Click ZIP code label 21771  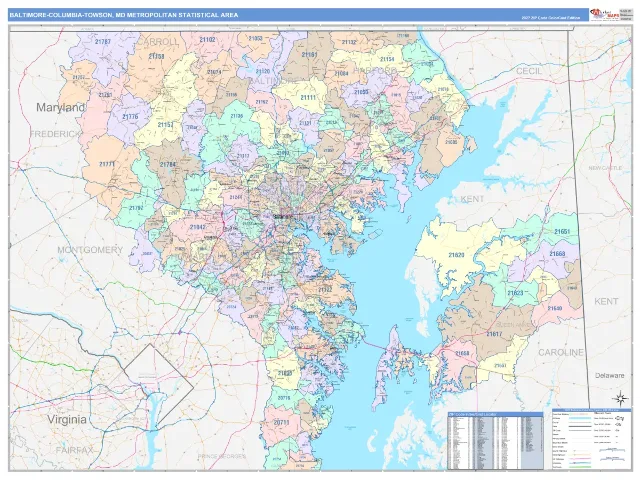pos(107,164)
